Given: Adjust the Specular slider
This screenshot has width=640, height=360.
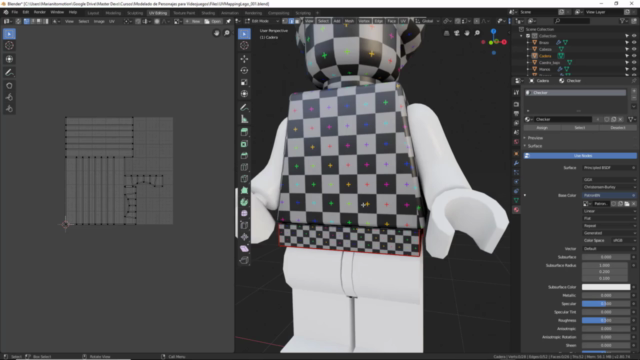Looking at the screenshot, I should click(606, 304).
